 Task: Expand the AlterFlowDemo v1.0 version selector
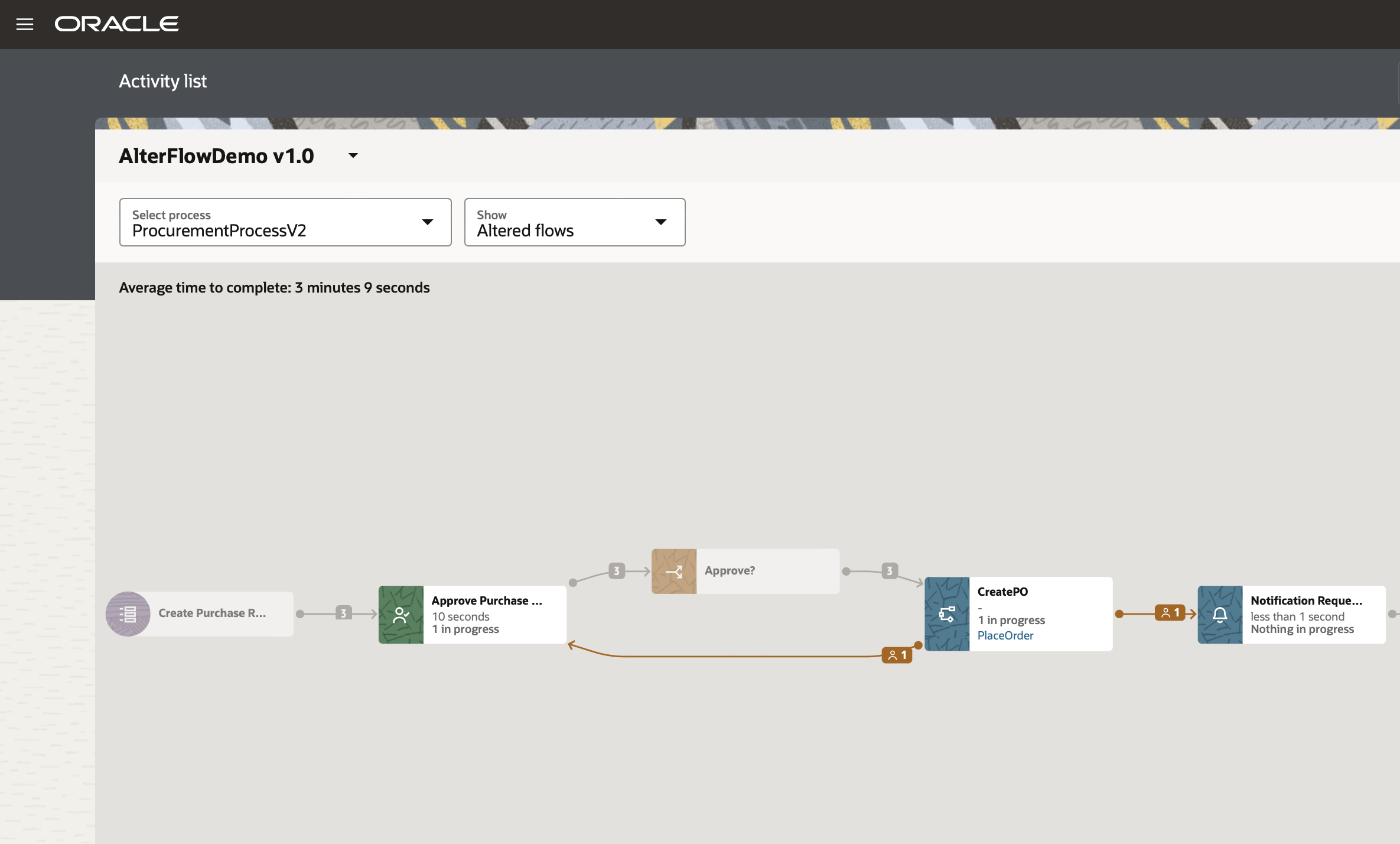[x=353, y=155]
